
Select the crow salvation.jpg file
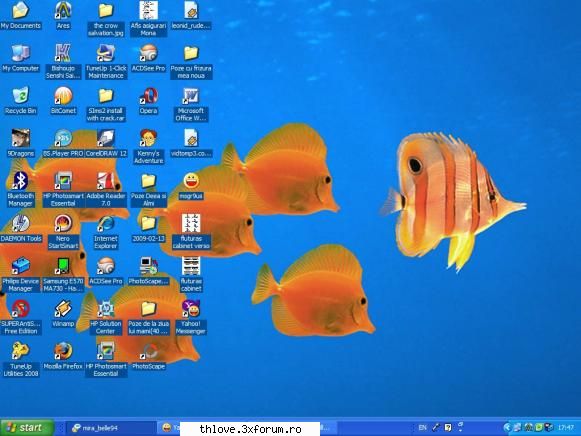[x=106, y=19]
